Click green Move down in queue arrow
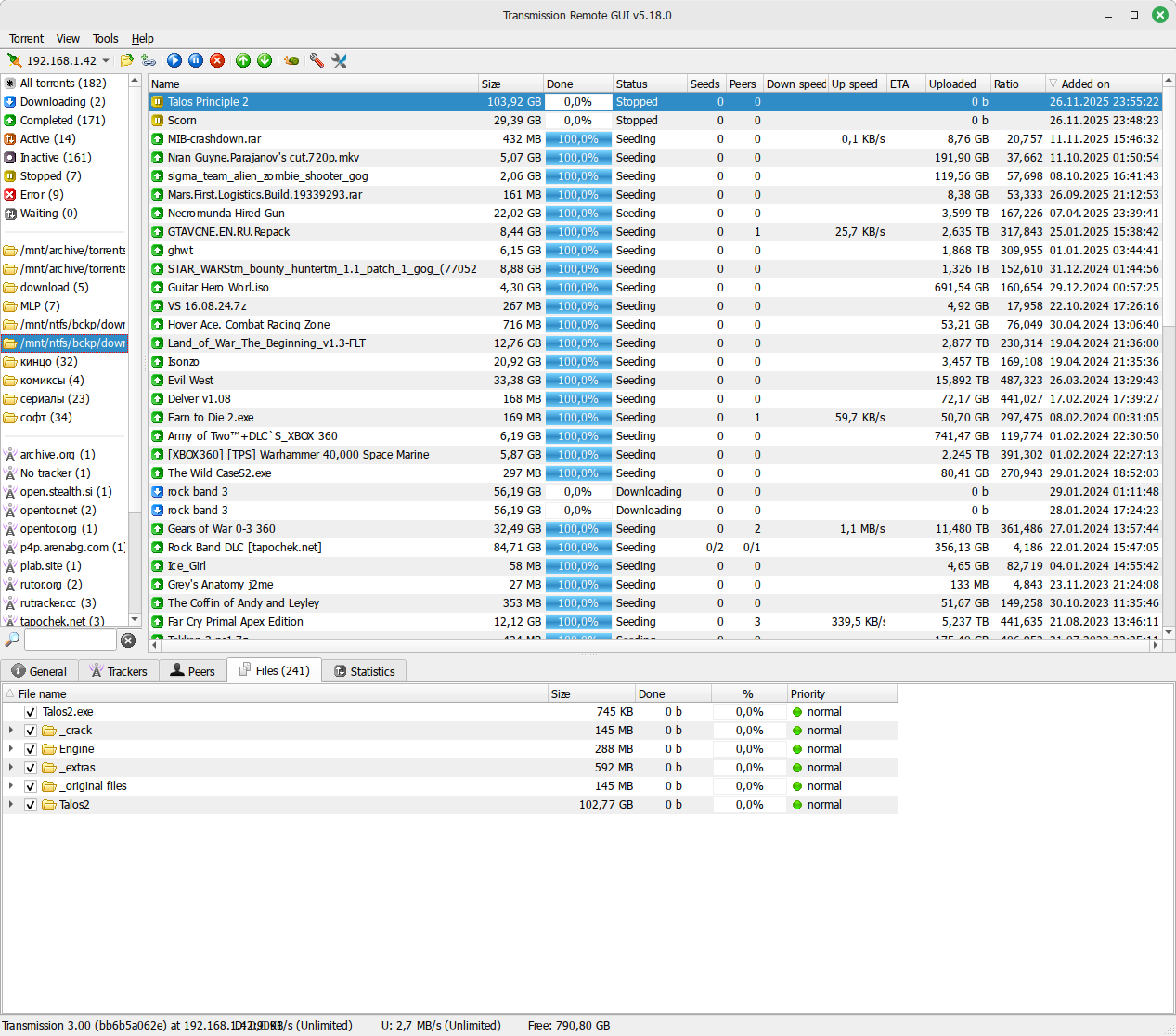1176x1036 pixels. [x=265, y=60]
